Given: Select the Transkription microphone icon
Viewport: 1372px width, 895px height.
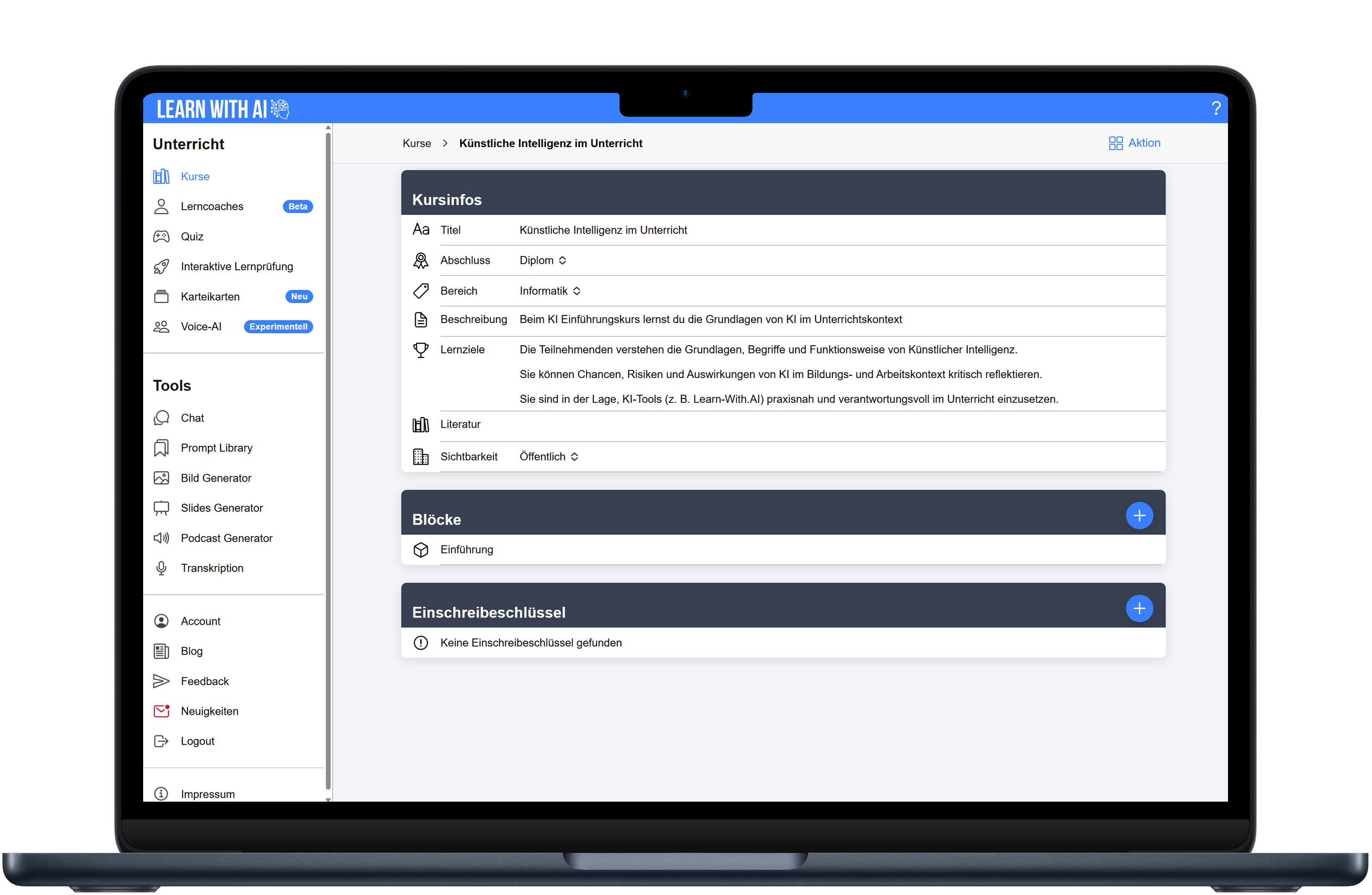Looking at the screenshot, I should coord(161,568).
